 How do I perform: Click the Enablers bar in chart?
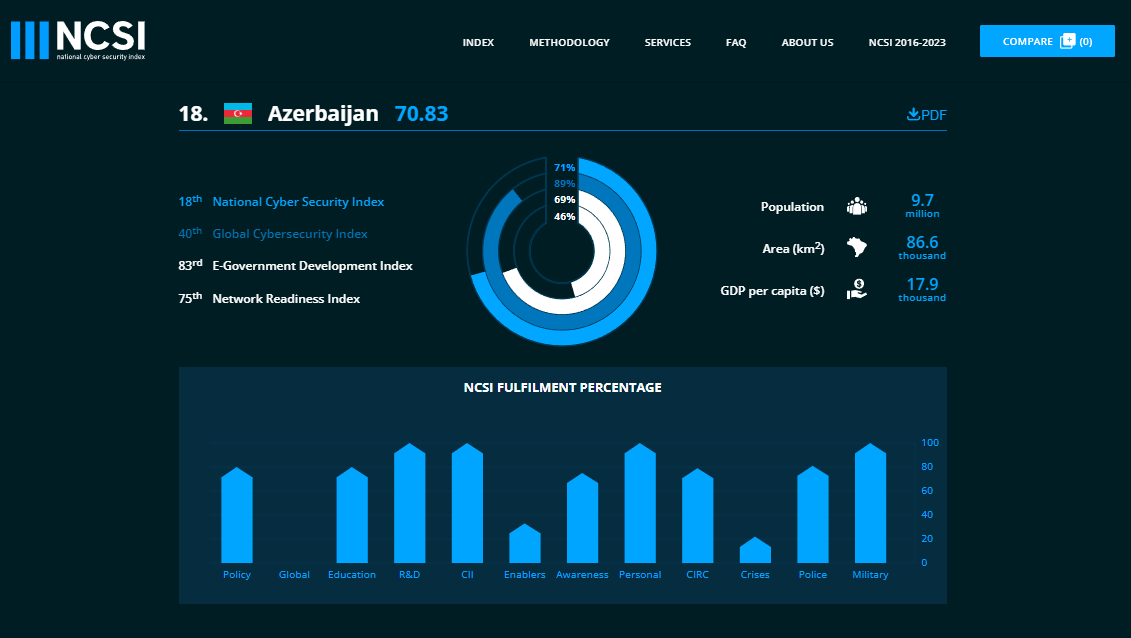(x=525, y=544)
